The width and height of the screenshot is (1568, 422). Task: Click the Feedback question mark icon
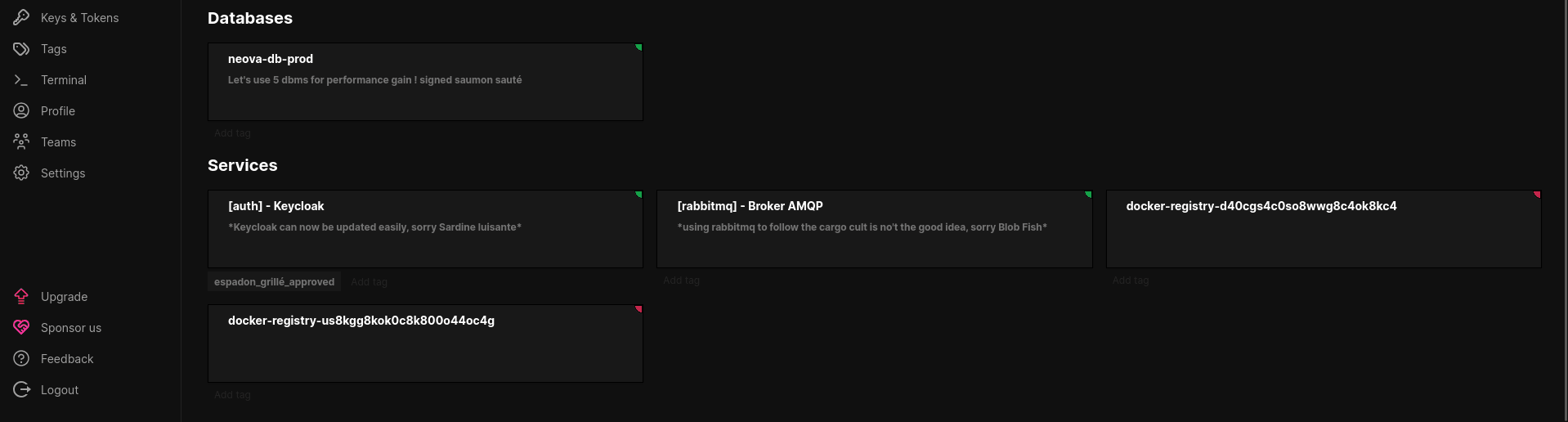pyautogui.click(x=21, y=359)
